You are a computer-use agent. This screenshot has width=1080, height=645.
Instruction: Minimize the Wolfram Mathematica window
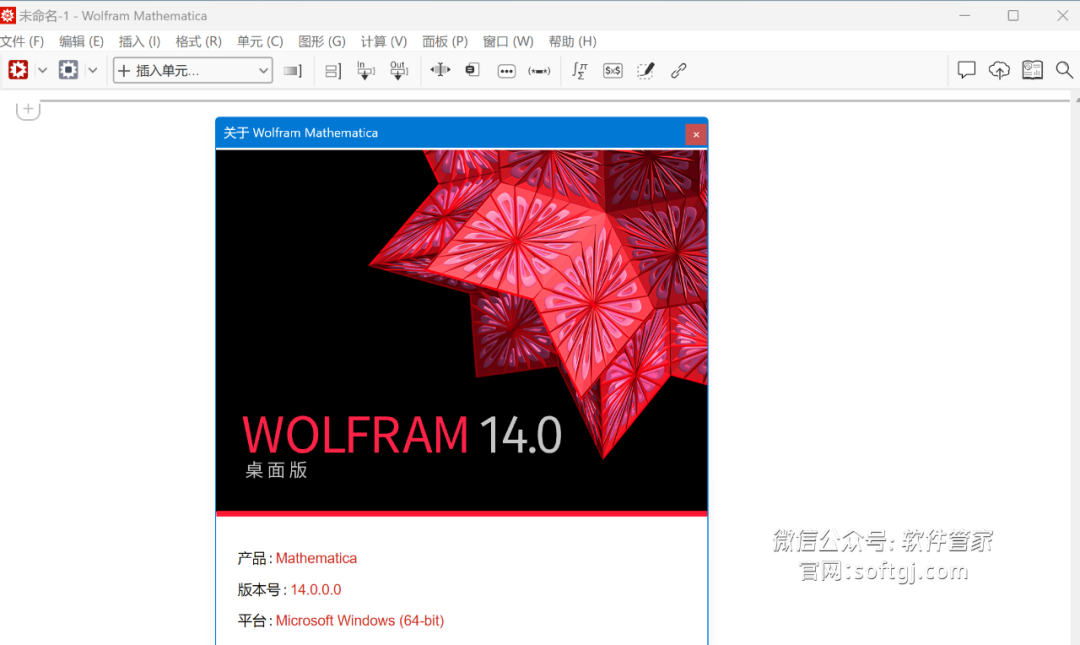(x=964, y=15)
